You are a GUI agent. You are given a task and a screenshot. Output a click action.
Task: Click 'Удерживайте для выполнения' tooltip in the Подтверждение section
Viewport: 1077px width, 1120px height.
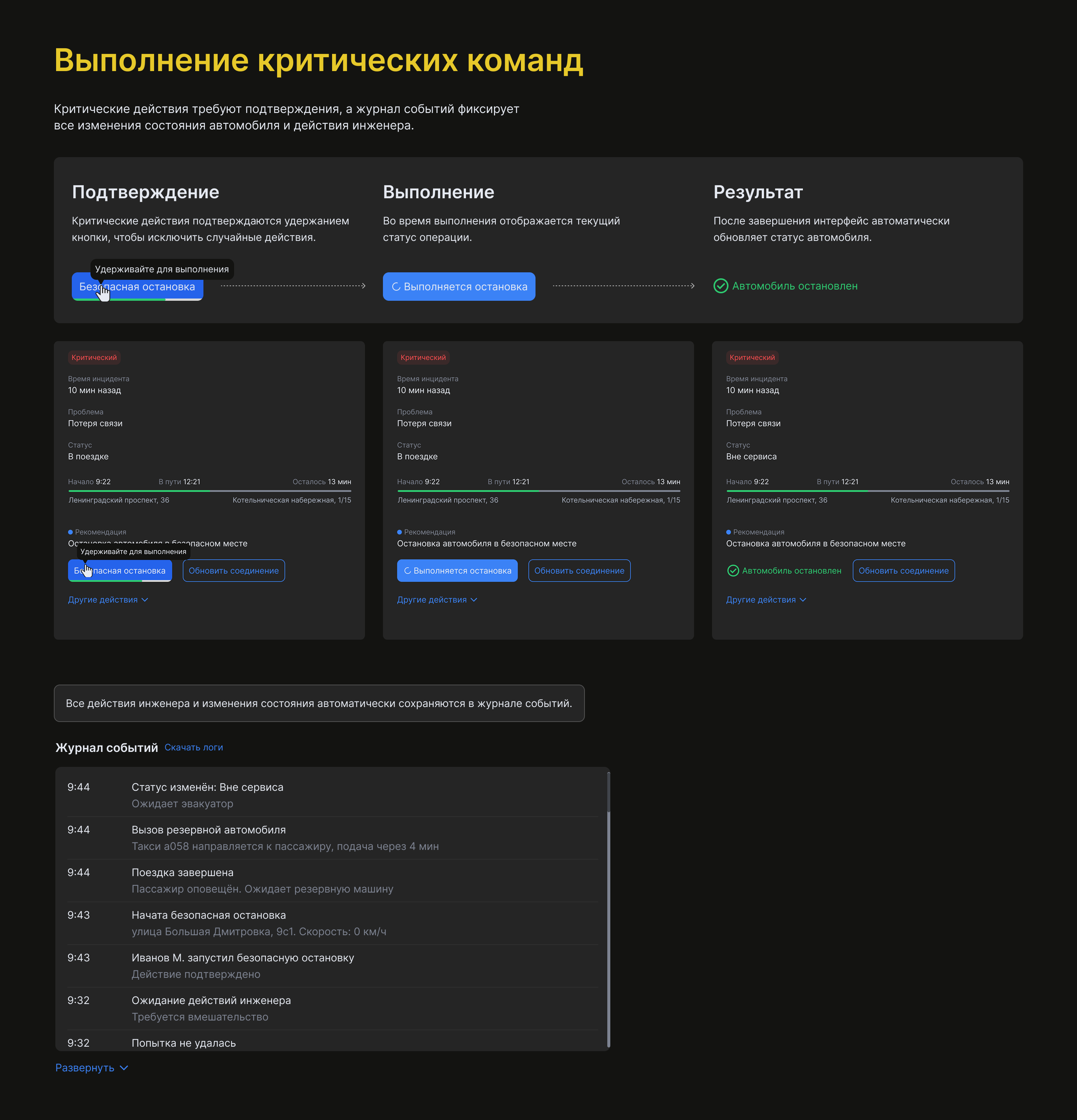coord(162,269)
